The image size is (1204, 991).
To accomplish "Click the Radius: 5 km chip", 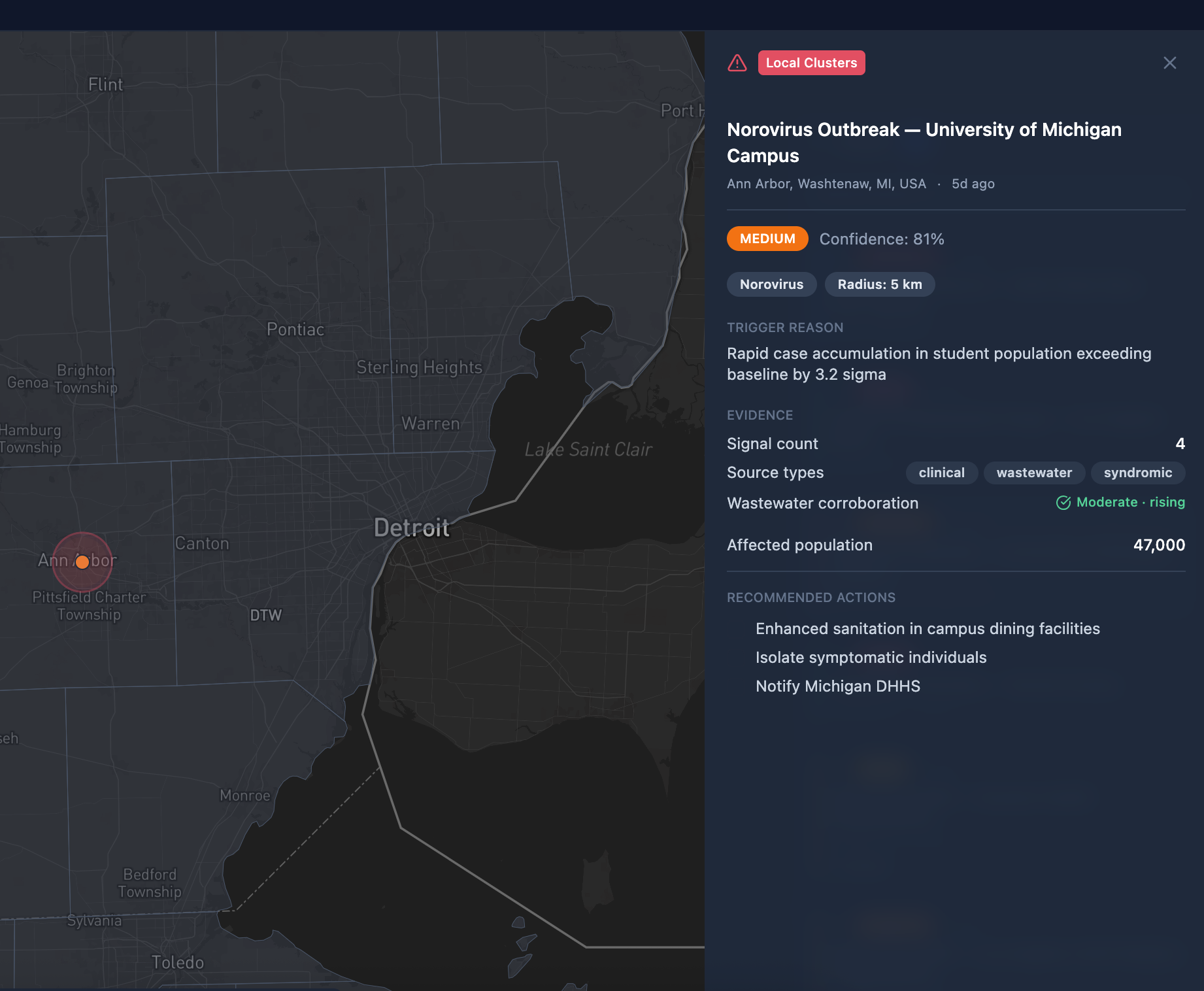I will coord(880,284).
